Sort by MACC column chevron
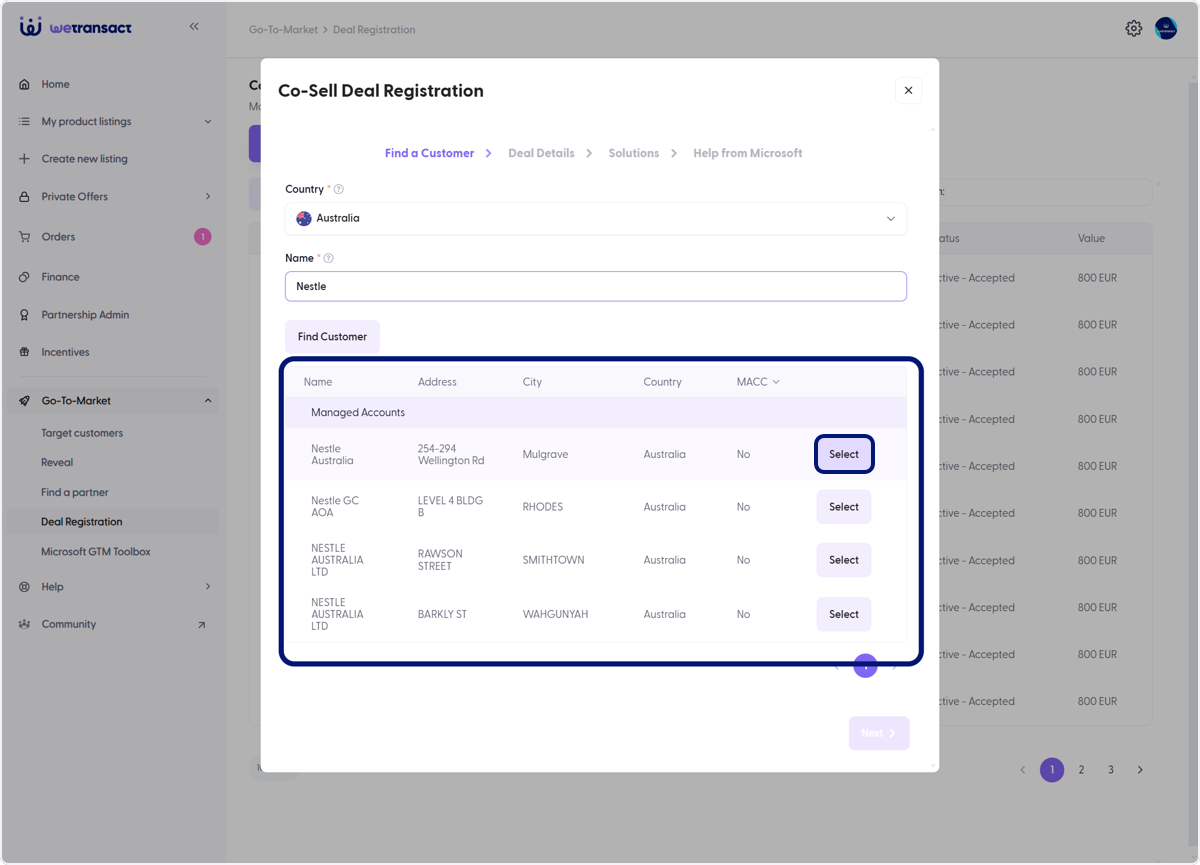Viewport: 1200px width, 865px height. pos(776,382)
